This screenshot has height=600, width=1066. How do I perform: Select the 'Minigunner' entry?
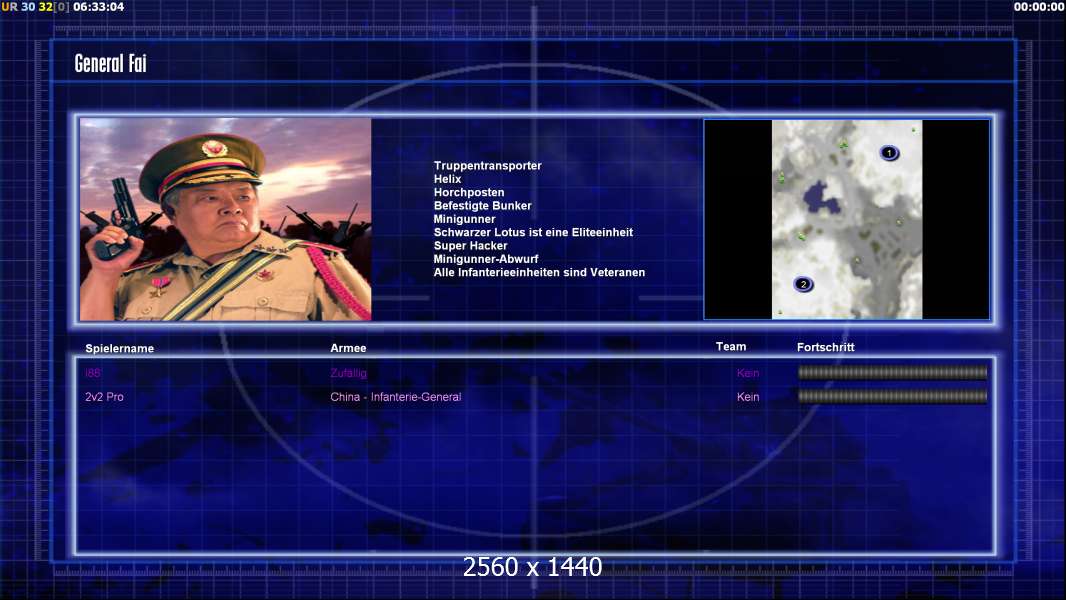coord(464,219)
